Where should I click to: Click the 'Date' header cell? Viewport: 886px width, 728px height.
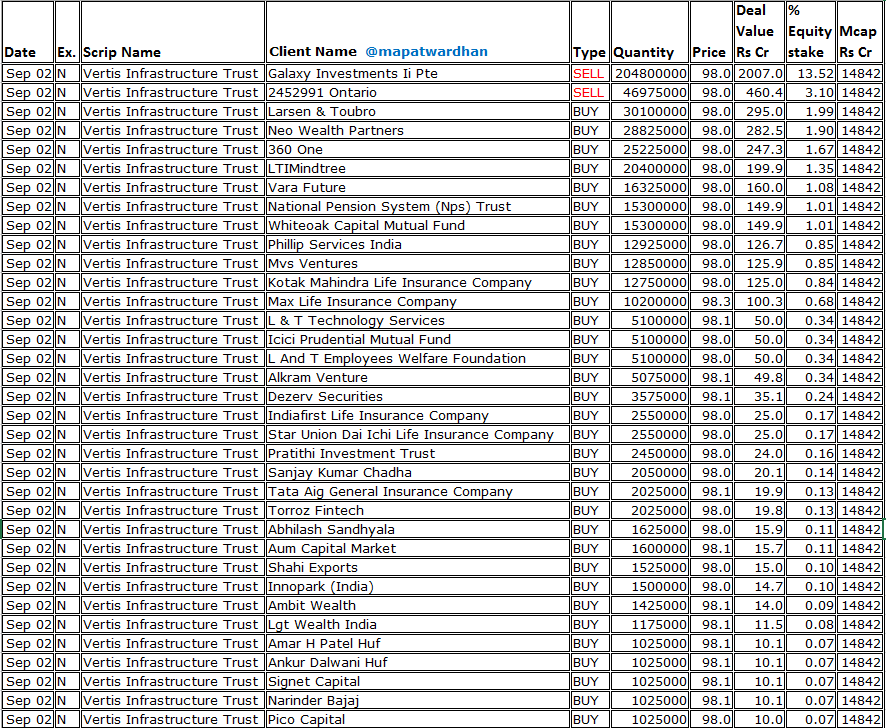(28, 32)
